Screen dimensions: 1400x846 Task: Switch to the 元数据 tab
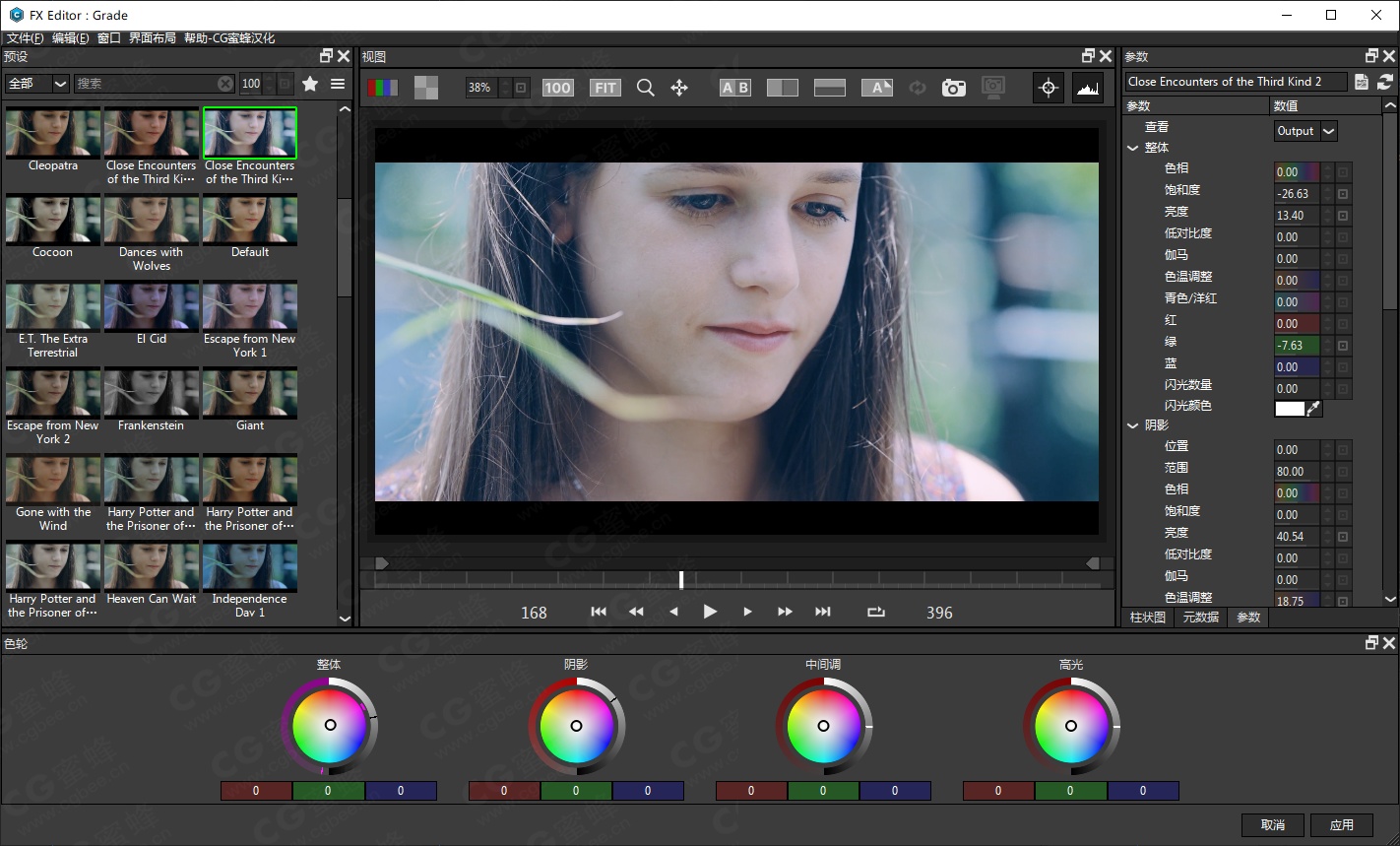1201,618
